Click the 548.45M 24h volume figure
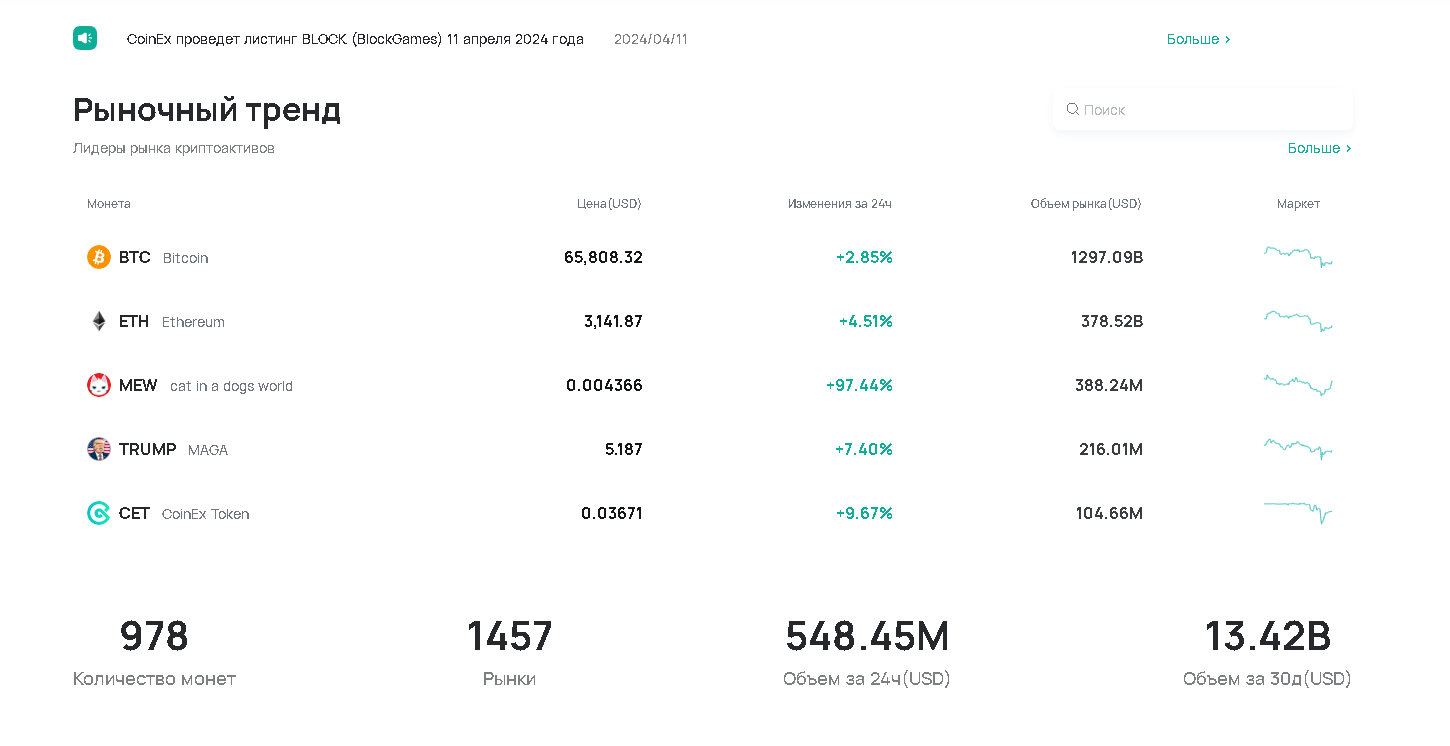The width and height of the screenshot is (1450, 746). pyautogui.click(x=867, y=636)
